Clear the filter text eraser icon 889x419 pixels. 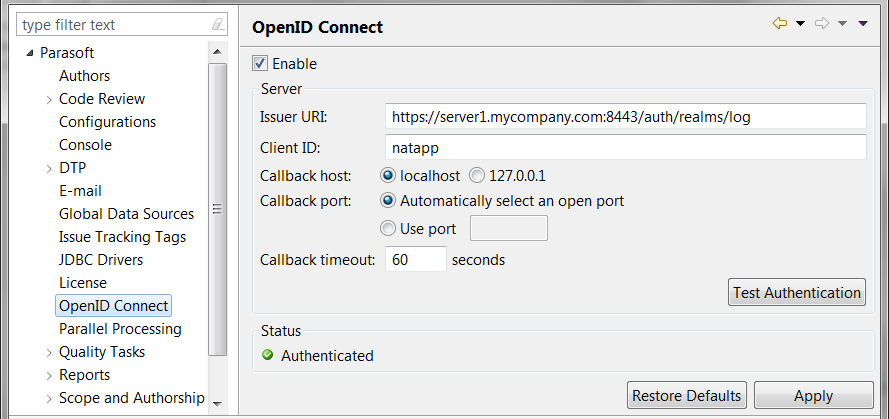pyautogui.click(x=218, y=24)
